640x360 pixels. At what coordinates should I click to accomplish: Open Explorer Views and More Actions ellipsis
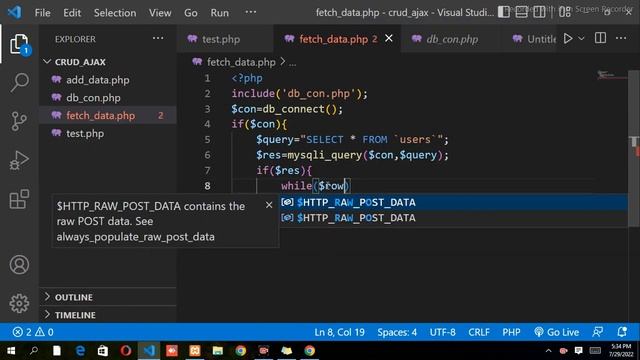[x=158, y=38]
